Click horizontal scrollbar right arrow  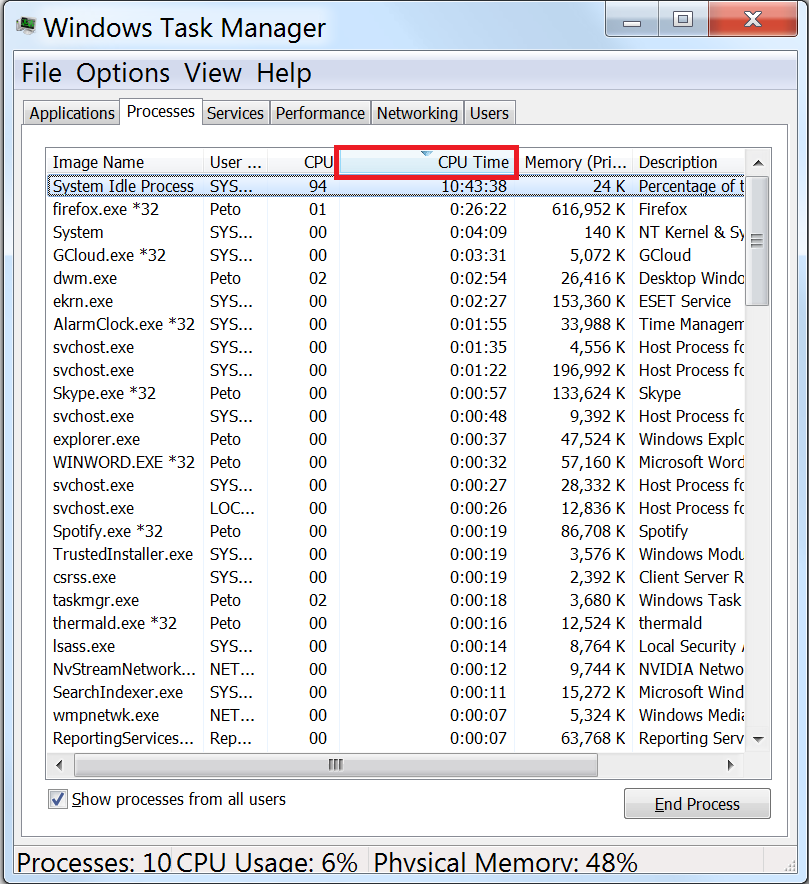click(x=731, y=765)
